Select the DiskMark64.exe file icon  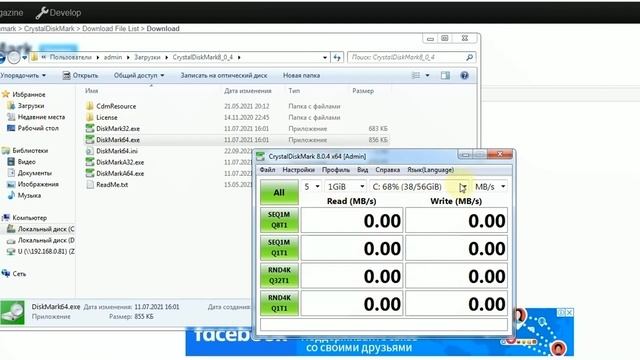coord(90,140)
